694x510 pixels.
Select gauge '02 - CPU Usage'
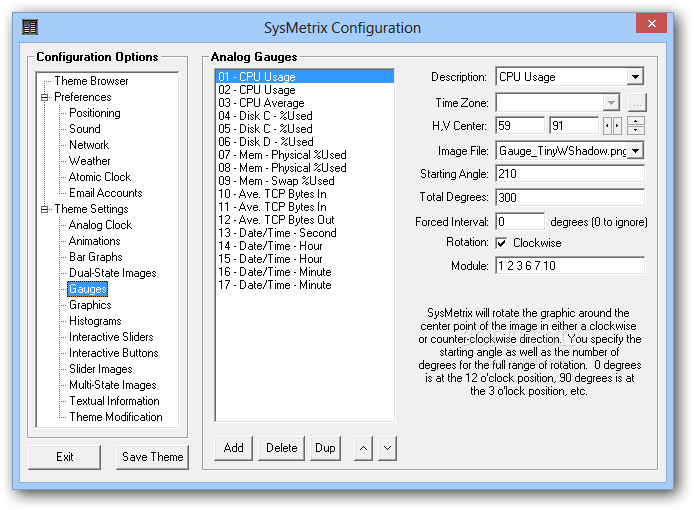pos(305,90)
